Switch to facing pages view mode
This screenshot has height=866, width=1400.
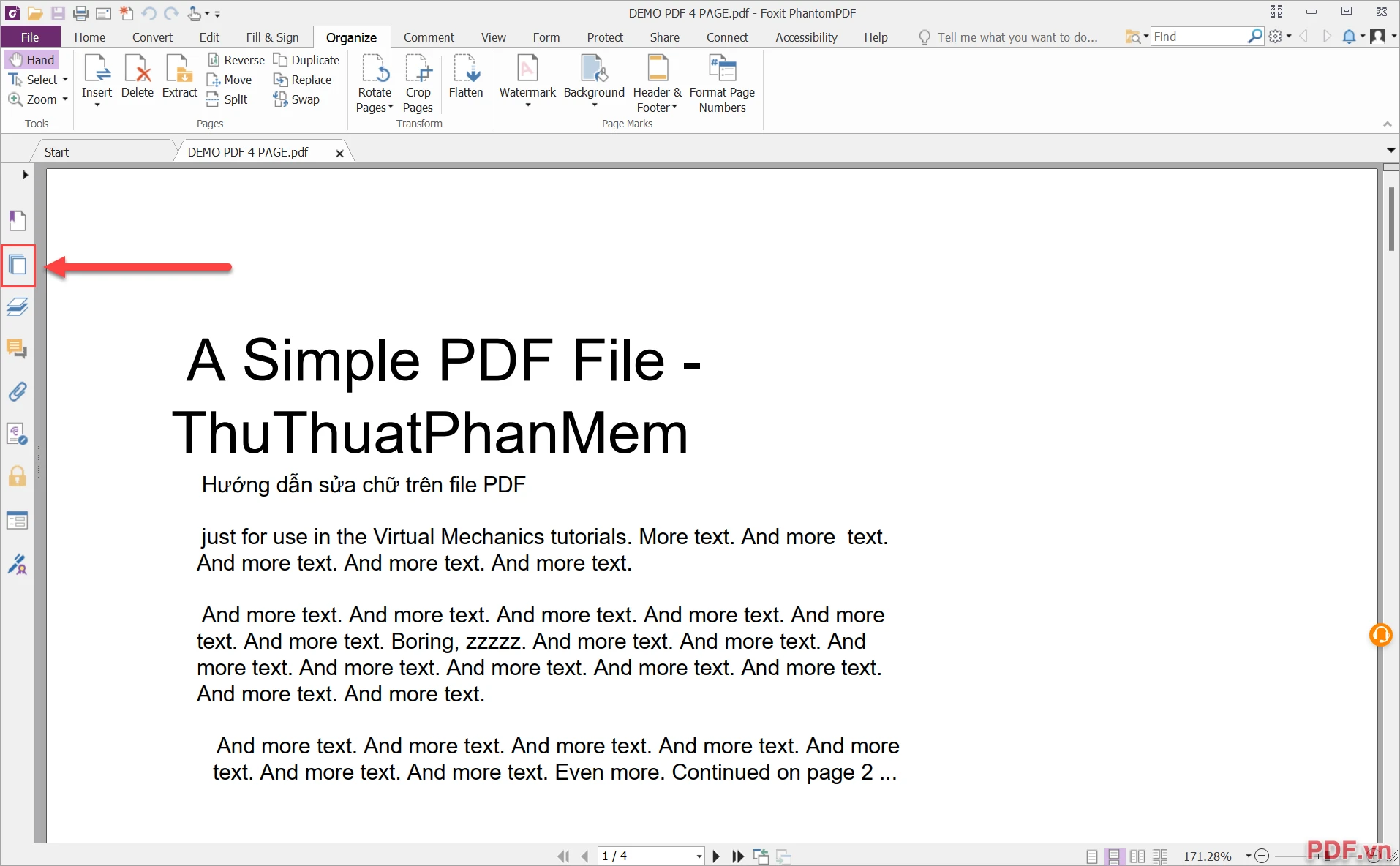1137,856
